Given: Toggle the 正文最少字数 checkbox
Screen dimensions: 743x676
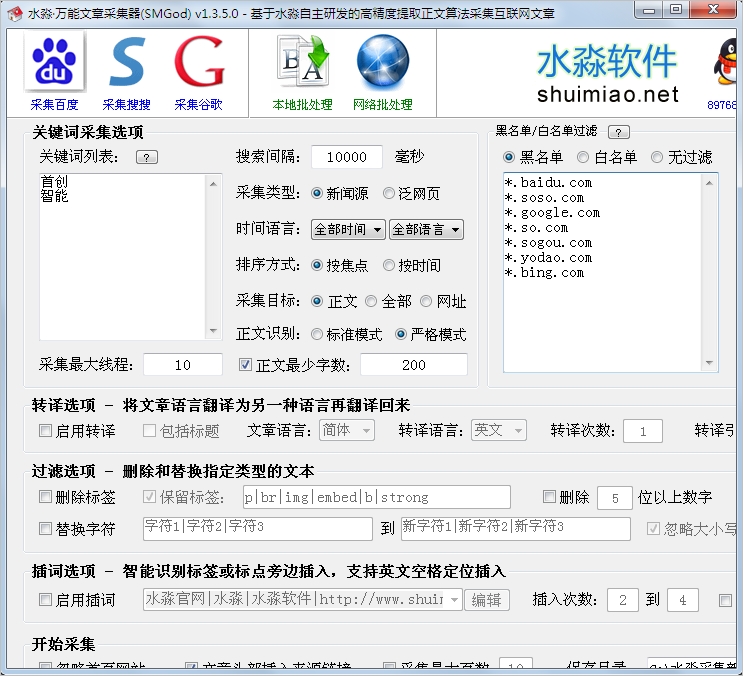Looking at the screenshot, I should tap(246, 365).
